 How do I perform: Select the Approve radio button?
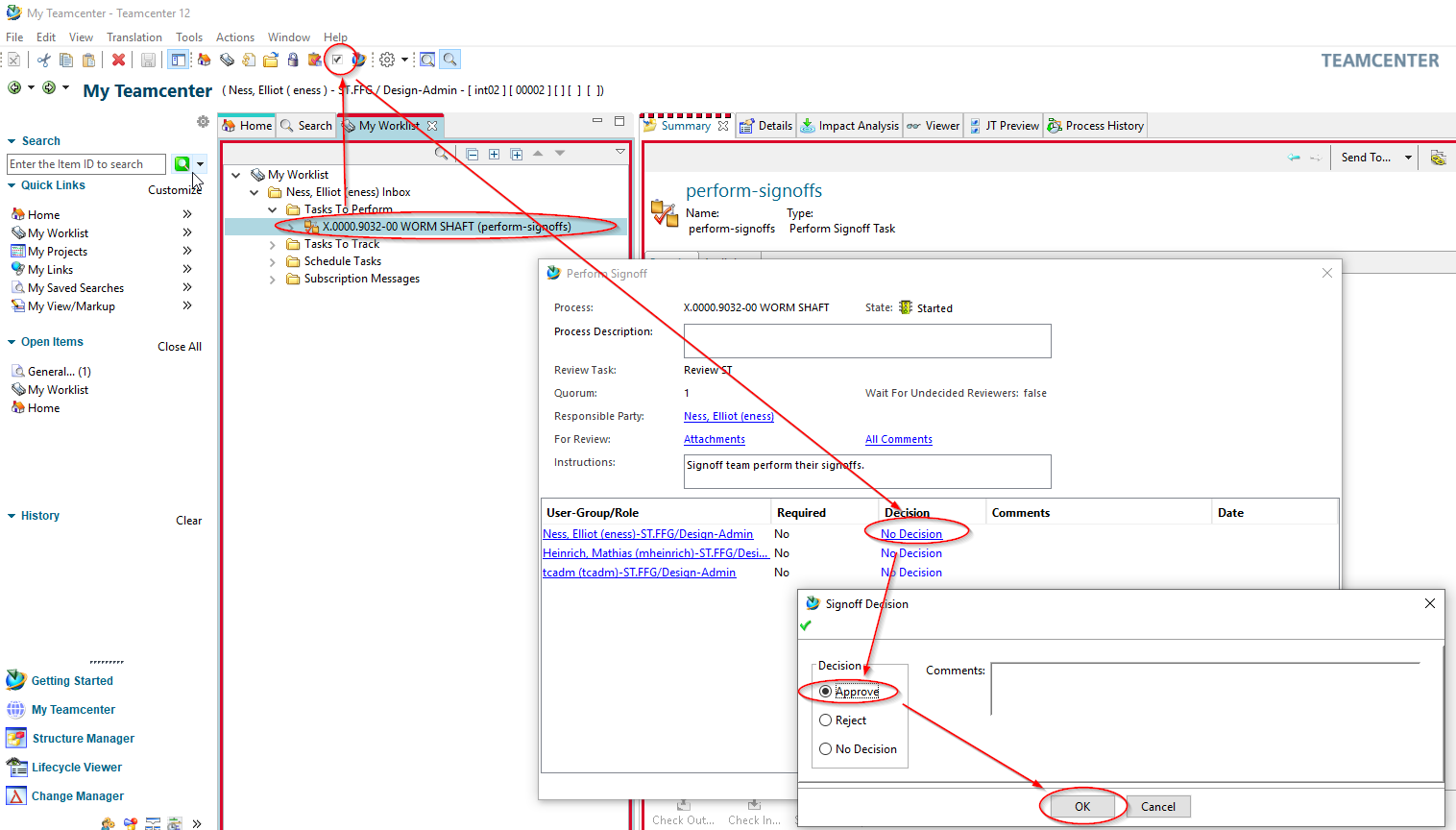(x=826, y=692)
